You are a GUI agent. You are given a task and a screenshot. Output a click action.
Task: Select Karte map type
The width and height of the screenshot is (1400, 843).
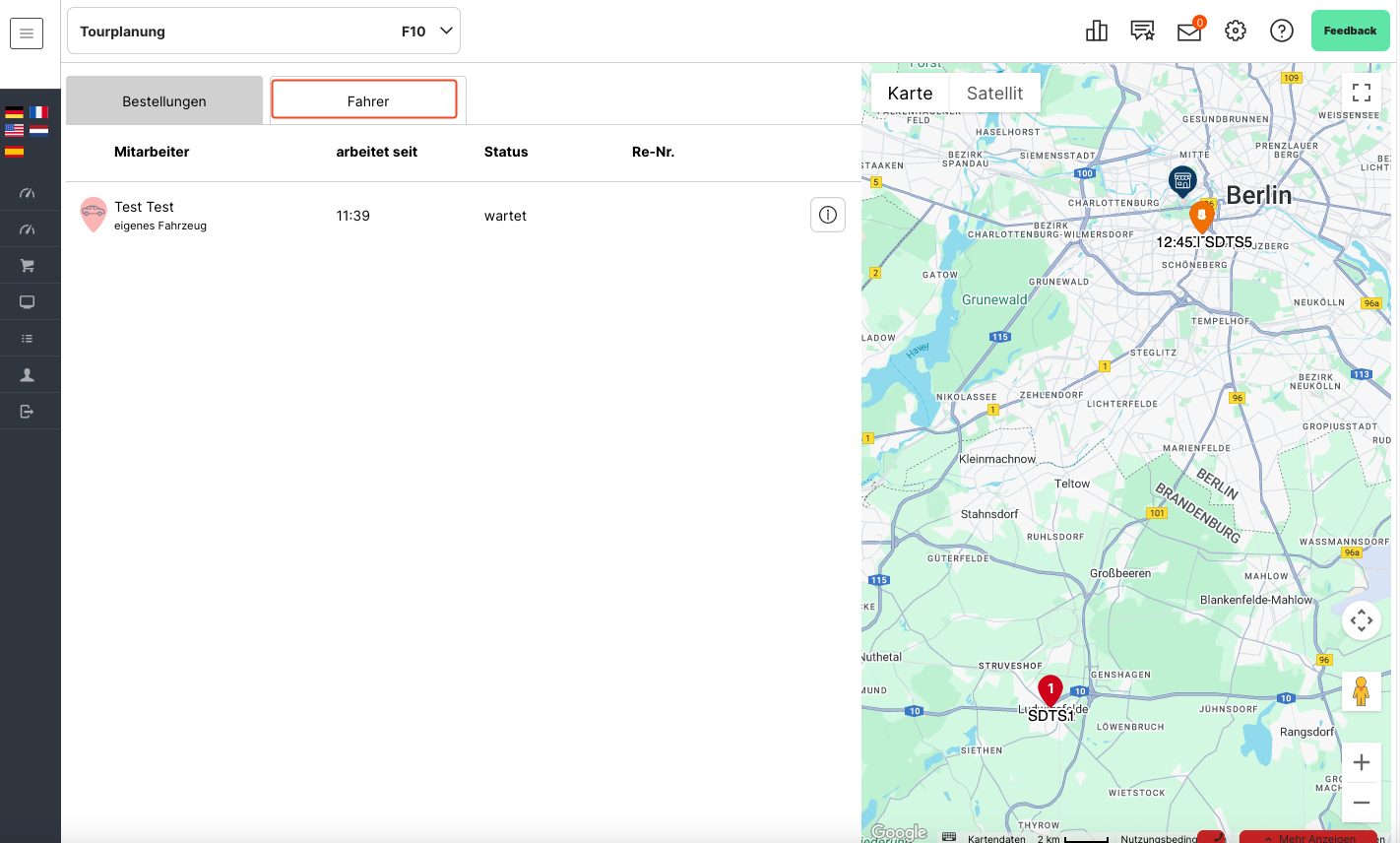click(x=910, y=93)
